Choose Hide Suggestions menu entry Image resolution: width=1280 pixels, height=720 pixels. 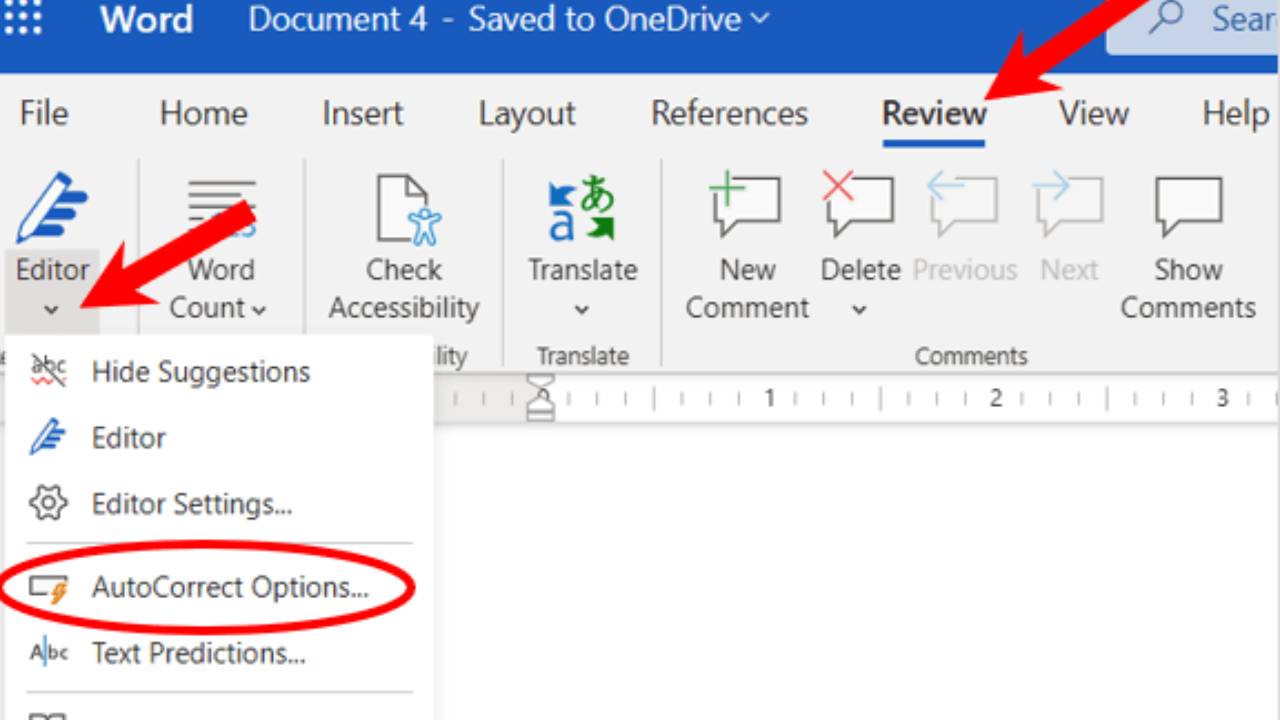coord(219,371)
